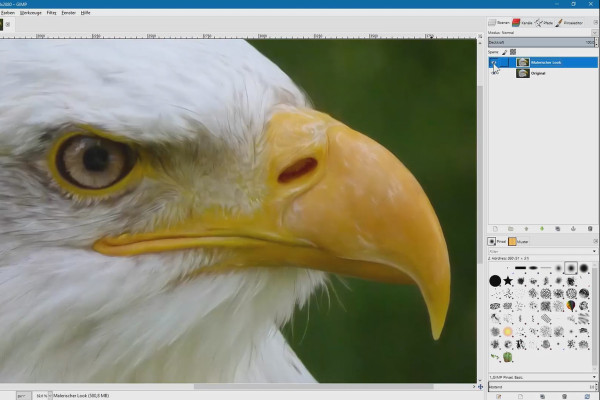The height and width of the screenshot is (400, 600).
Task: Switch to the Pinseleditor tab
Action: 569,23
